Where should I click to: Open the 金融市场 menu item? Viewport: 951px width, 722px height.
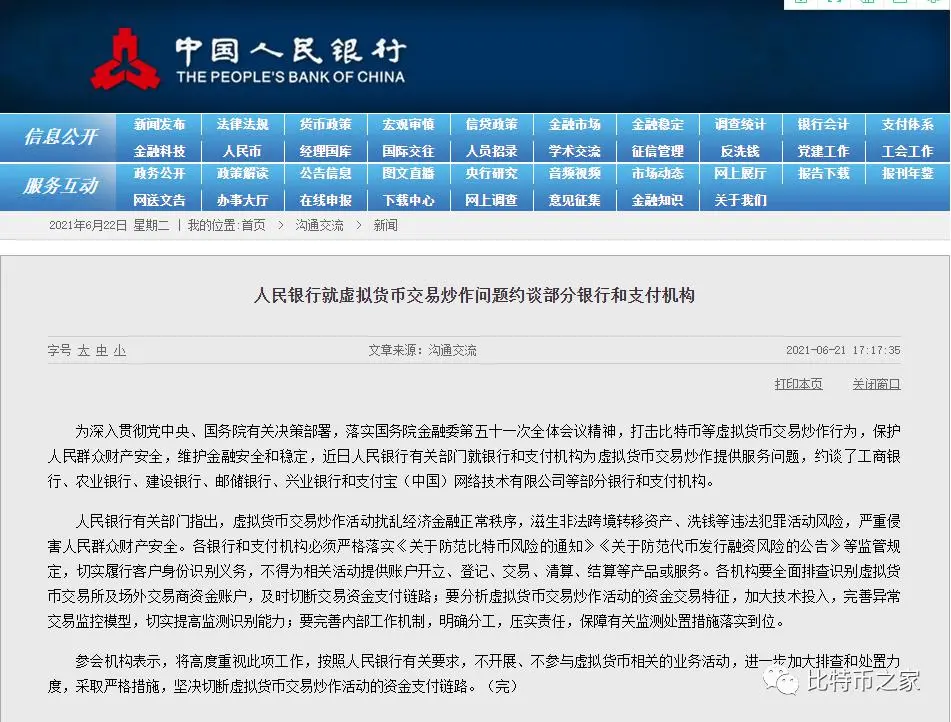[x=574, y=124]
